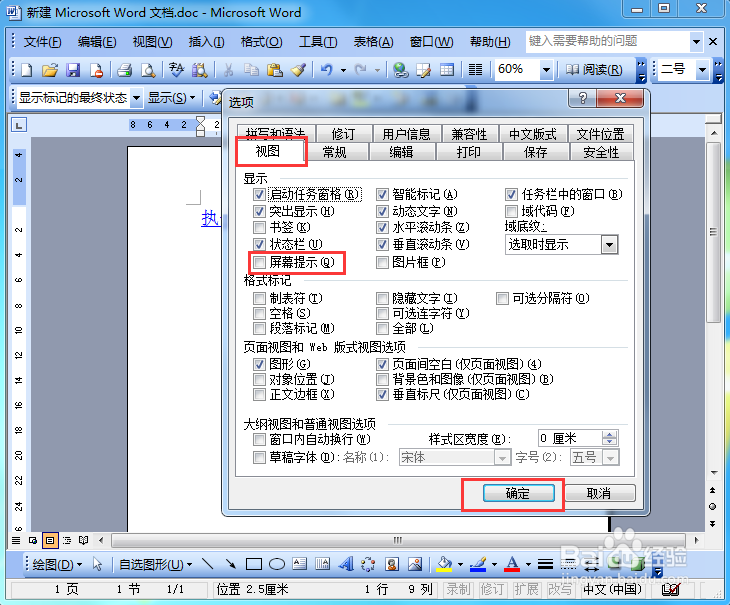Screen dimensions: 730x605
Task: Run the spelling and grammar check icon
Action: [x=176, y=70]
